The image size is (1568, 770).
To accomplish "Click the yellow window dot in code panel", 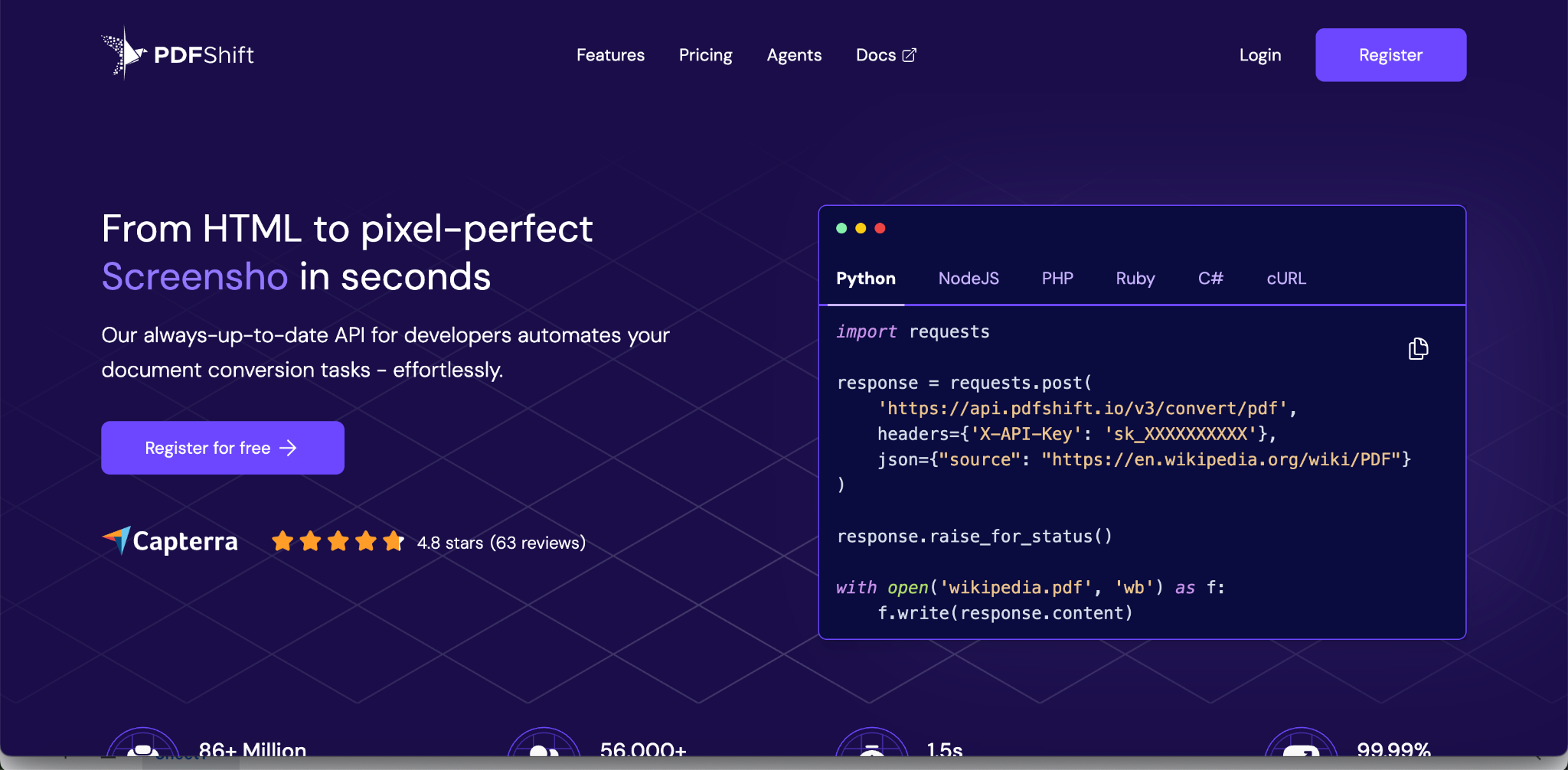I will [x=861, y=228].
